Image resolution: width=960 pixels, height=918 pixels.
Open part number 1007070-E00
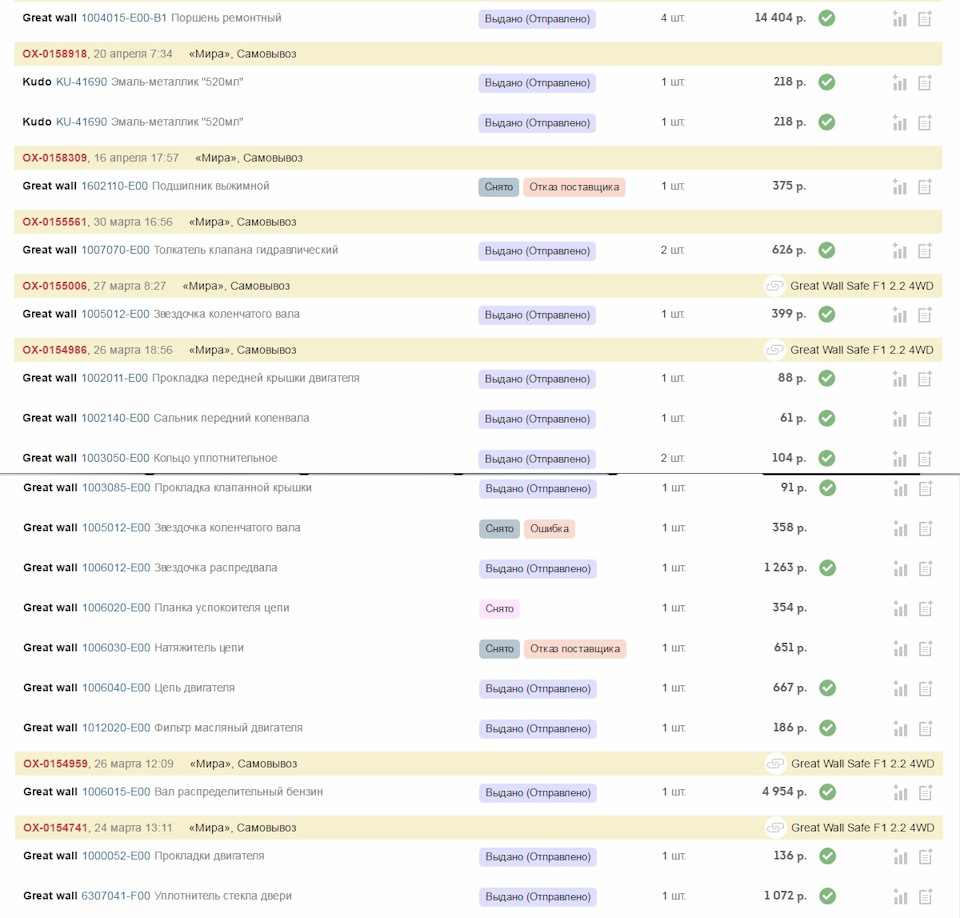[x=115, y=250]
